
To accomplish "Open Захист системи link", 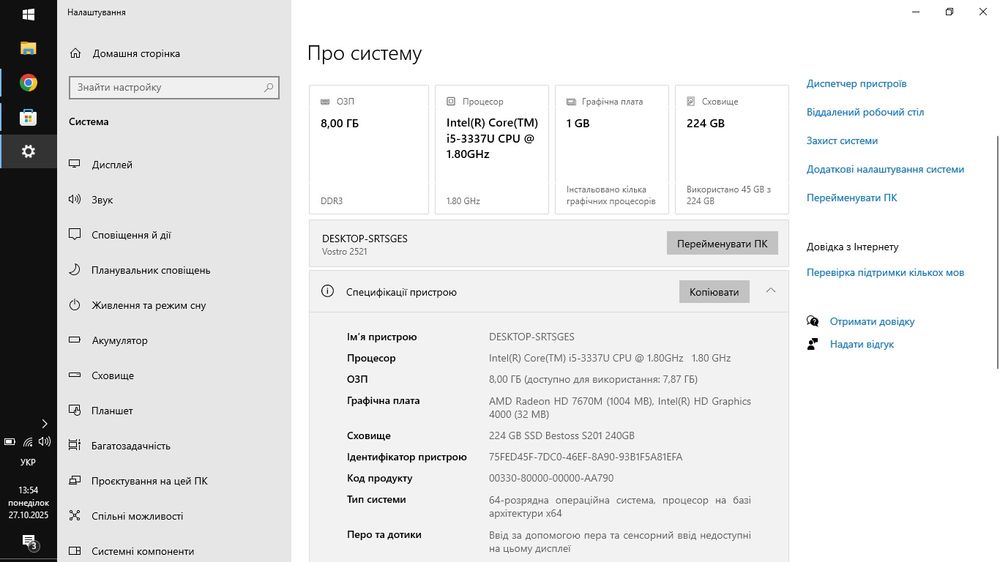I will (842, 141).
